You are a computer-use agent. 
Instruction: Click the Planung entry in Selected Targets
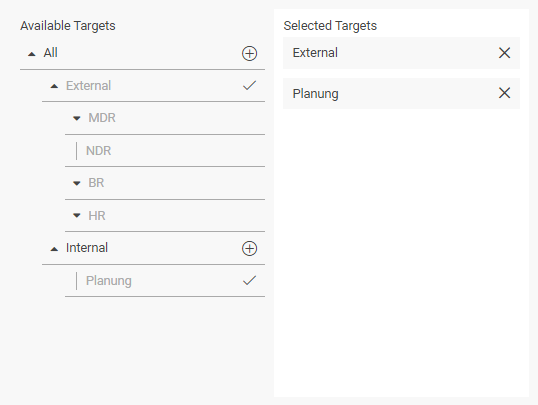pos(401,93)
